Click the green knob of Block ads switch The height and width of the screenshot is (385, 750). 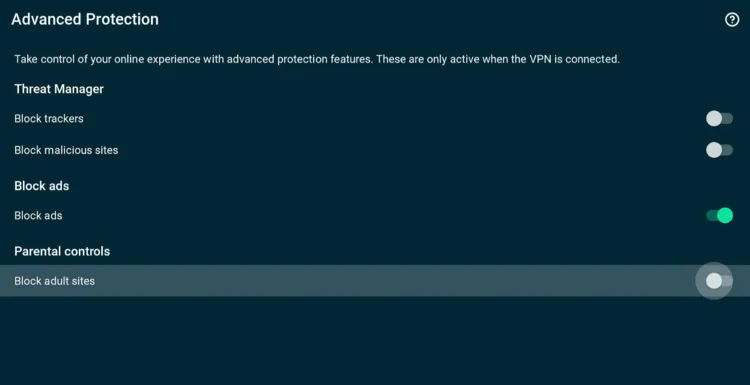coord(725,216)
